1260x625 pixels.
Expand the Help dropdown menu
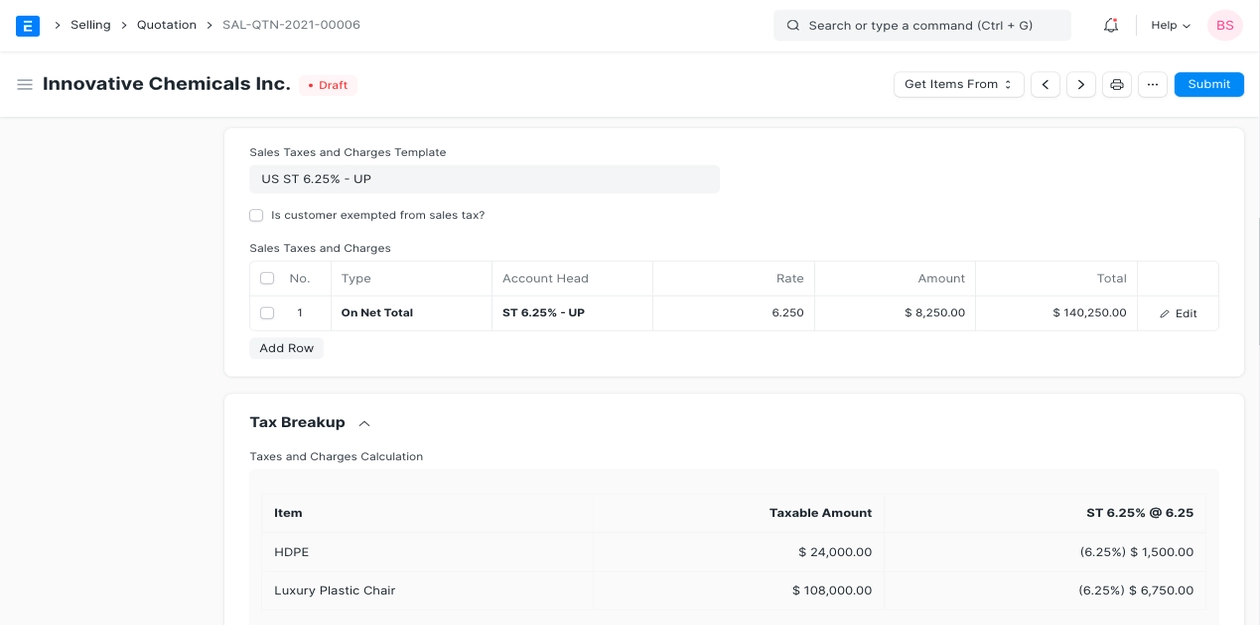coord(1170,25)
